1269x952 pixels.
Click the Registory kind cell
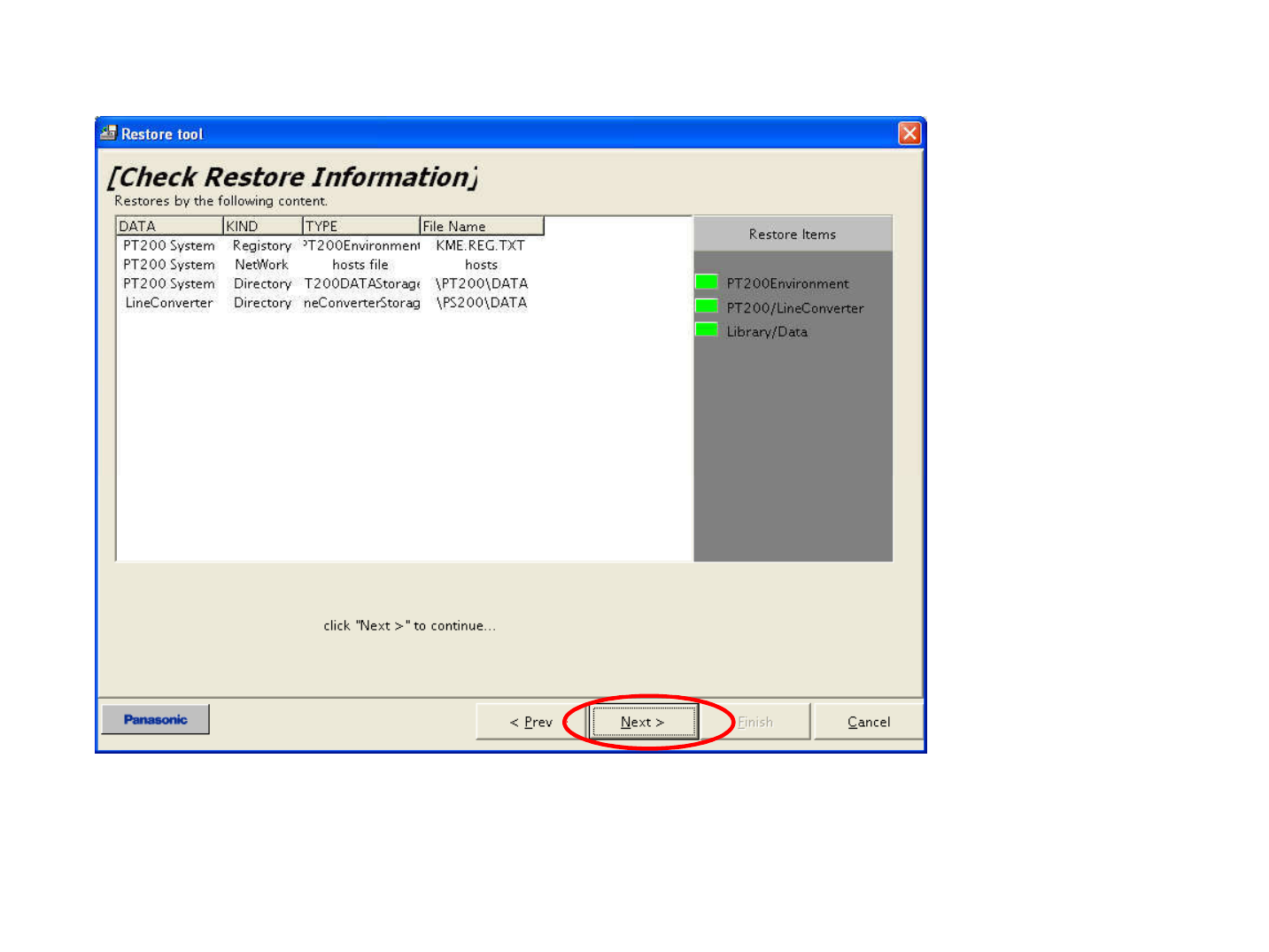[x=262, y=245]
